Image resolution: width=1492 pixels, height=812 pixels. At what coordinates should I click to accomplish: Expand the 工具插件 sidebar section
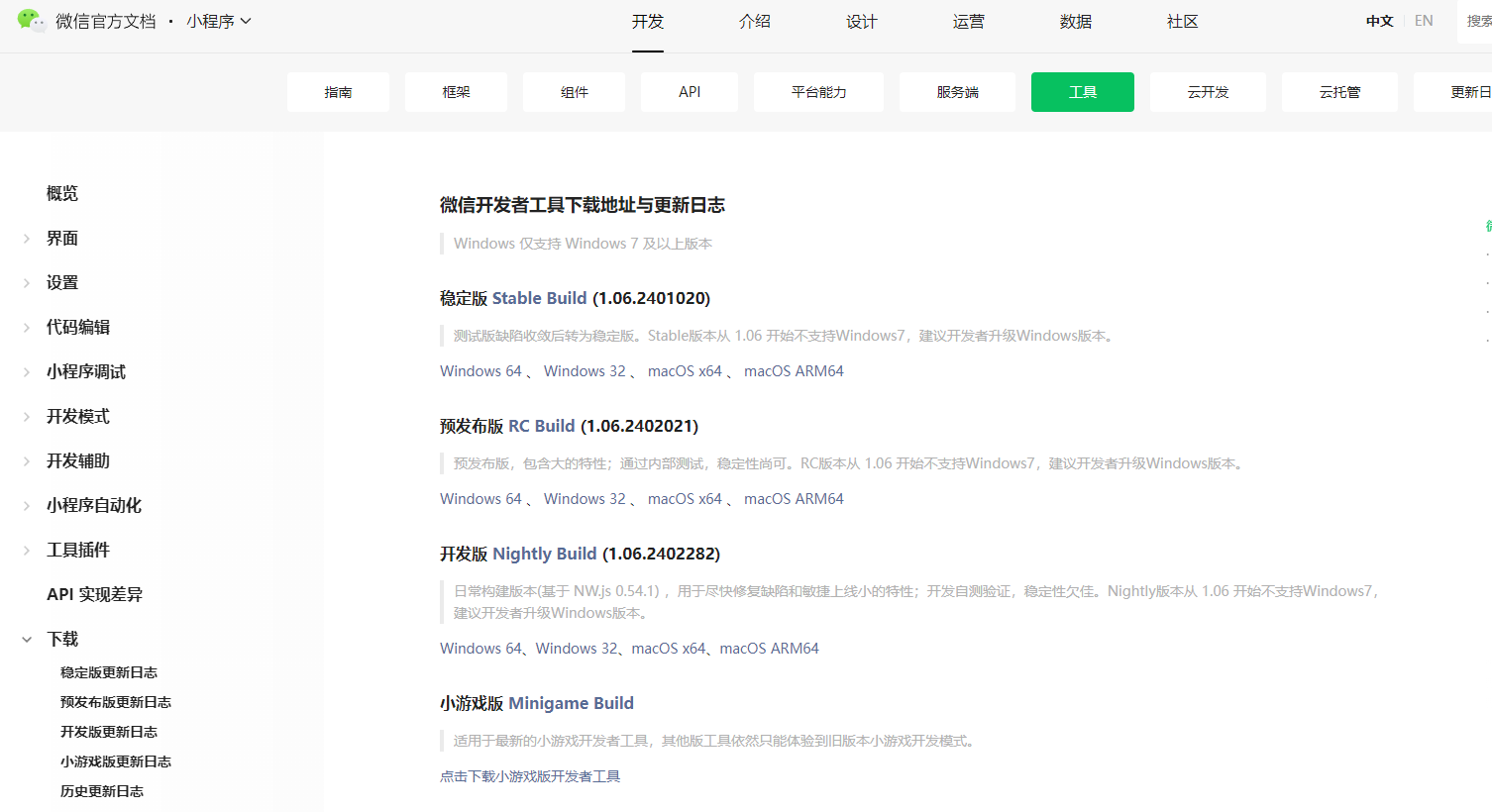[78, 550]
